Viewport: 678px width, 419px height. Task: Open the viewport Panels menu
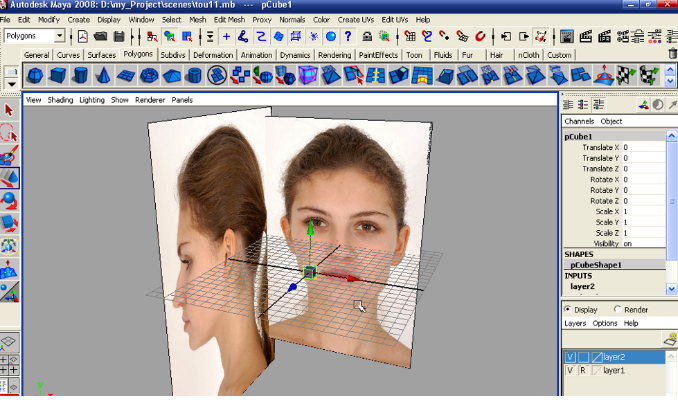182,100
